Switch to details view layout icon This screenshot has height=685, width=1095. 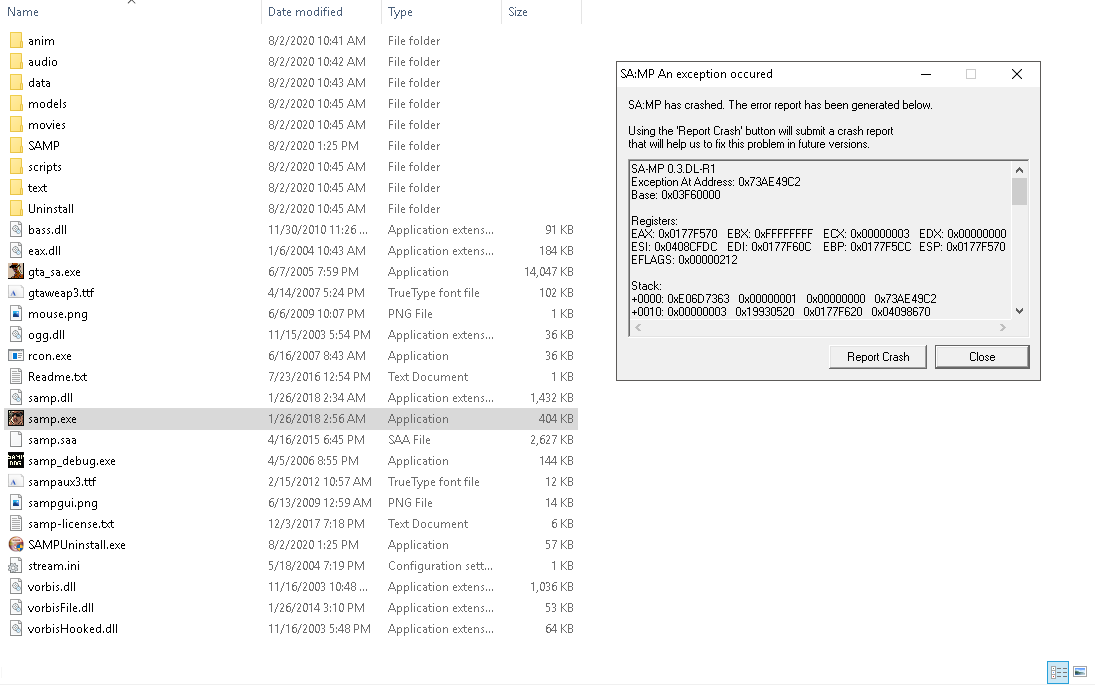click(x=1058, y=672)
